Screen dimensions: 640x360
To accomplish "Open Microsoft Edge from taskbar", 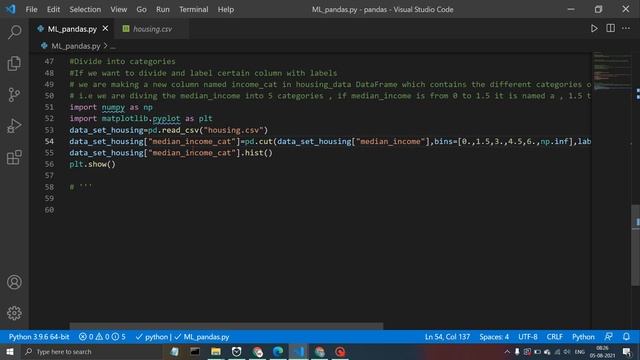I will pyautogui.click(x=278, y=351).
